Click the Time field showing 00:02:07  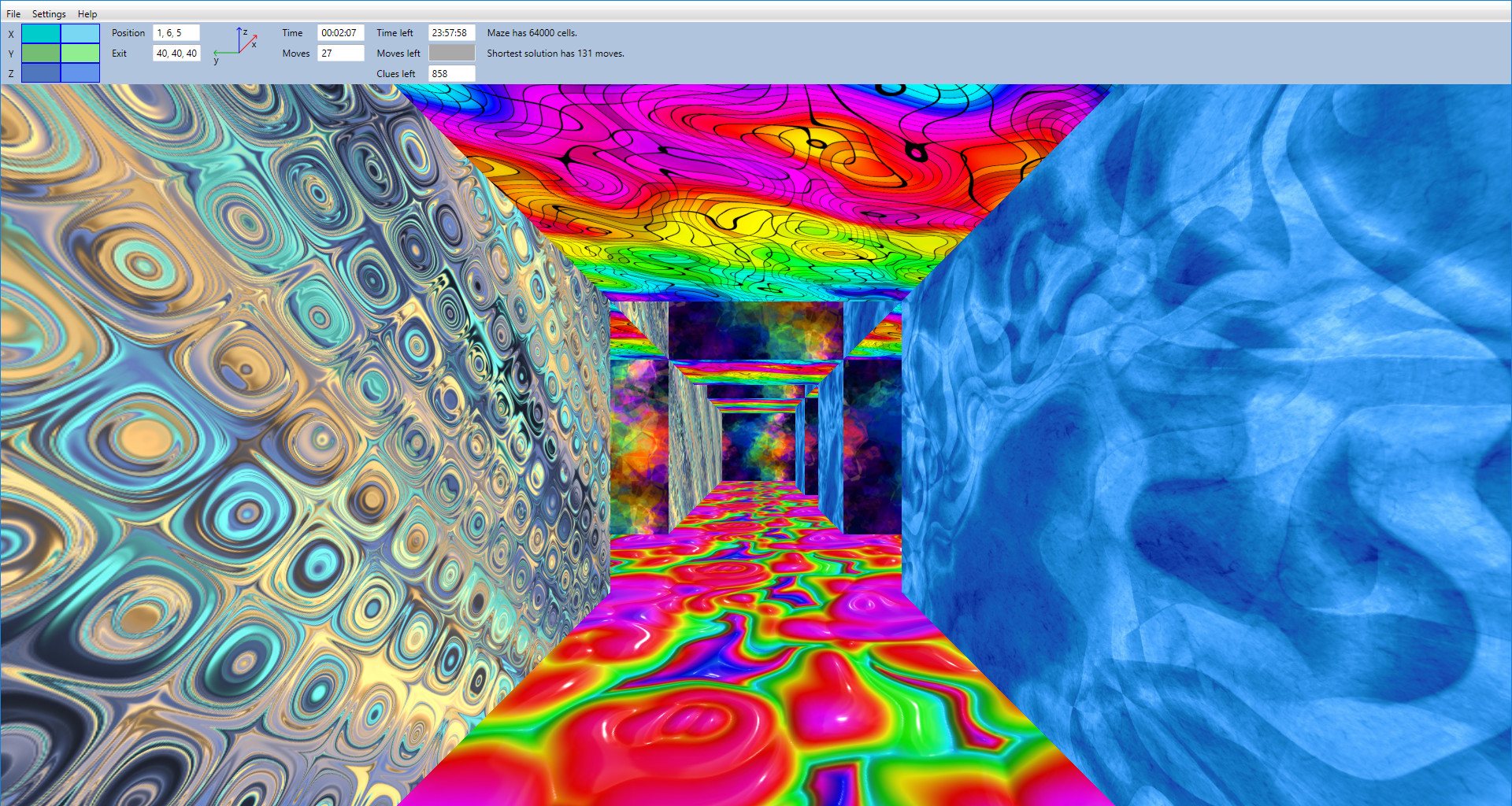340,32
